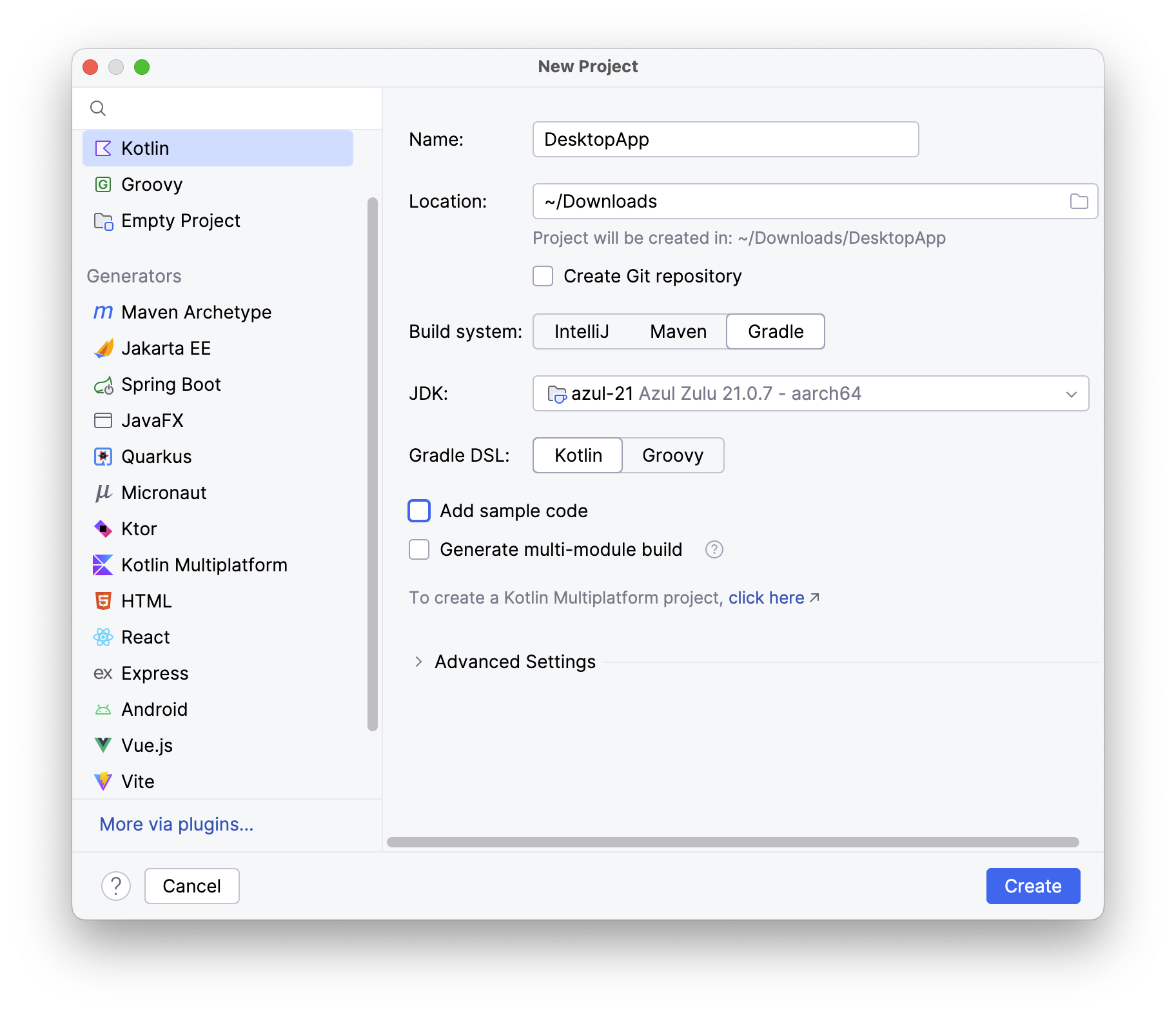Viewport: 1176px width, 1015px height.
Task: Select the Kotlin list entry label
Action: click(145, 148)
